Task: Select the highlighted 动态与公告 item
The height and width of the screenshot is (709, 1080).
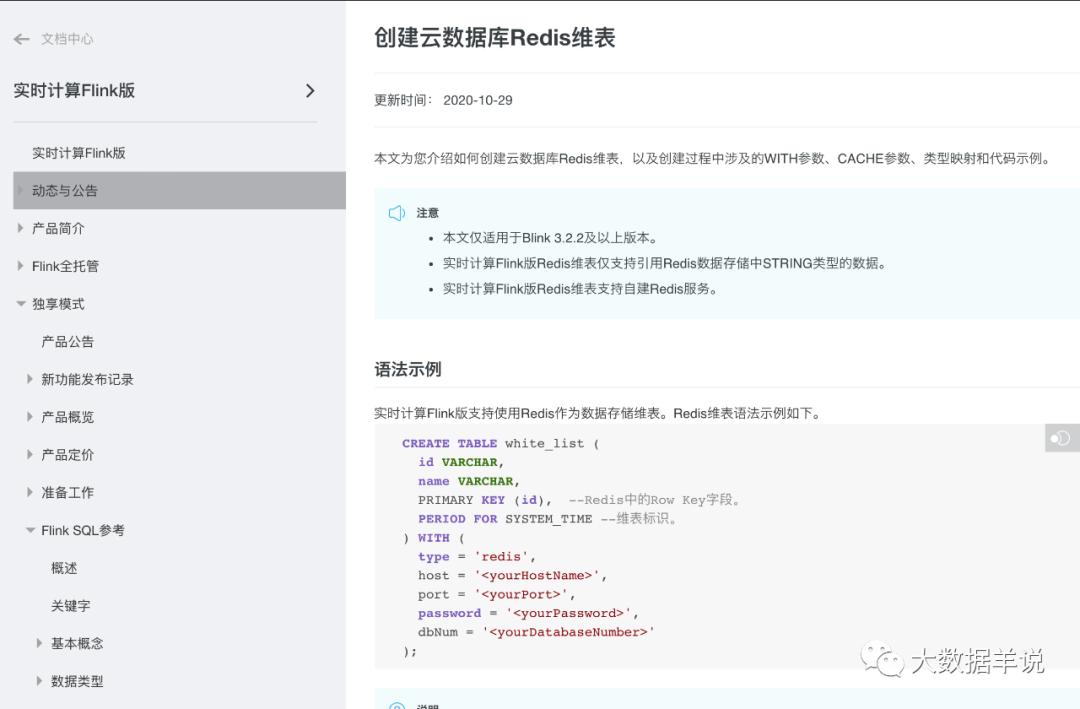Action: [179, 190]
